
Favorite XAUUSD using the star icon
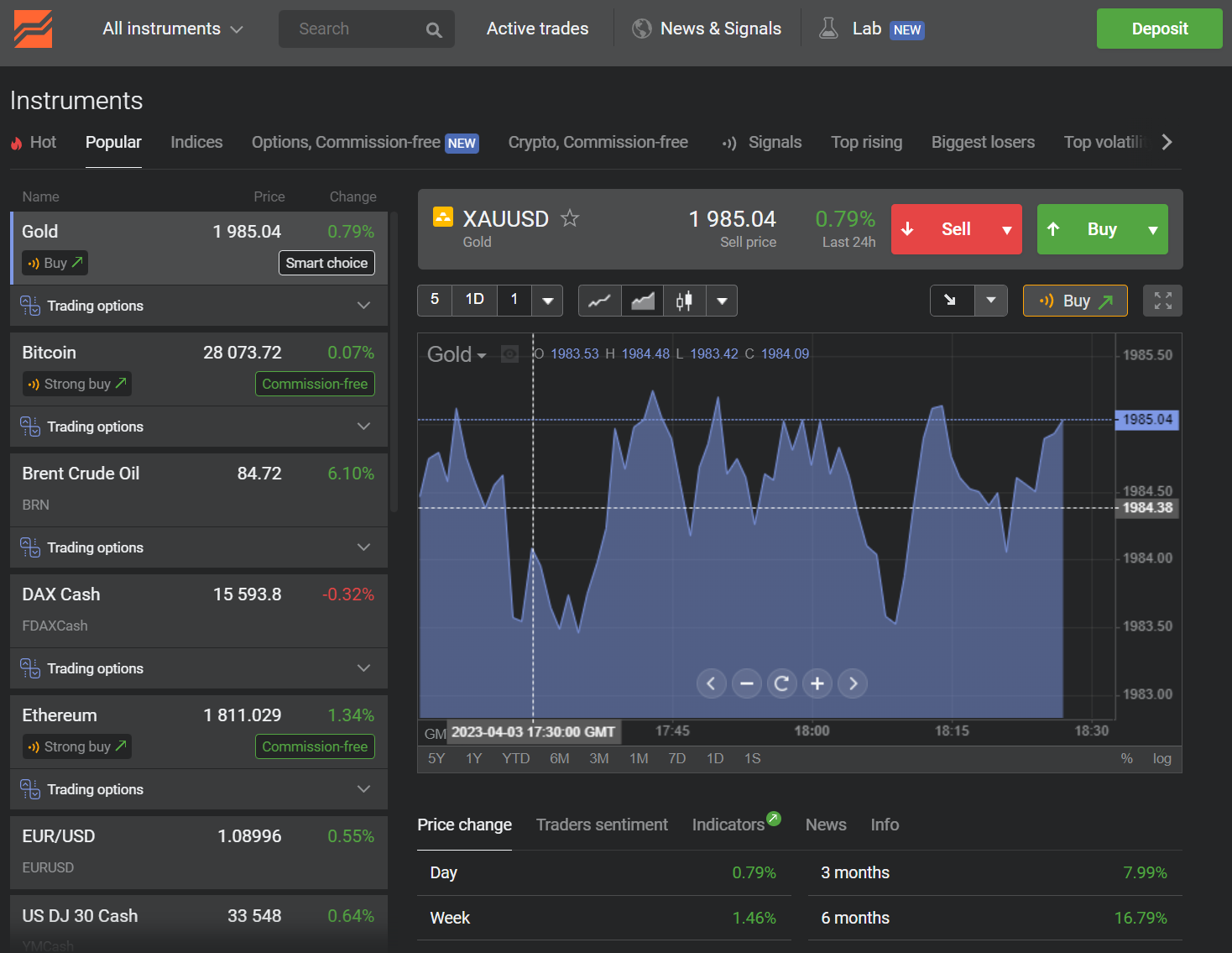[570, 217]
